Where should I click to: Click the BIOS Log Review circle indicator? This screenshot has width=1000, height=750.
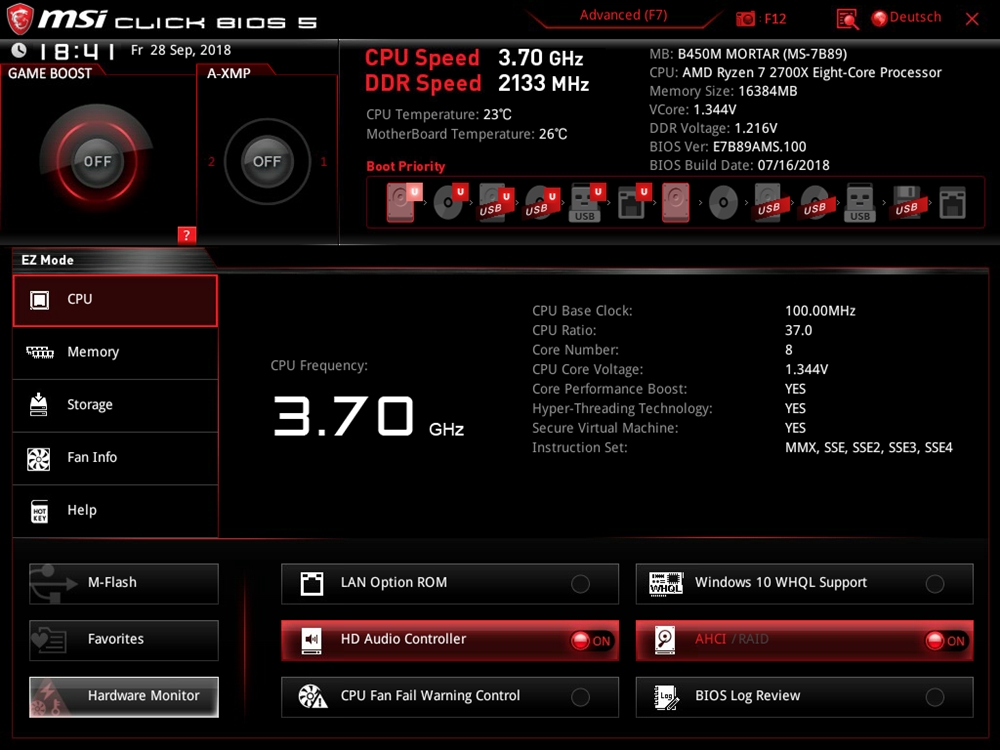pyautogui.click(x=935, y=697)
